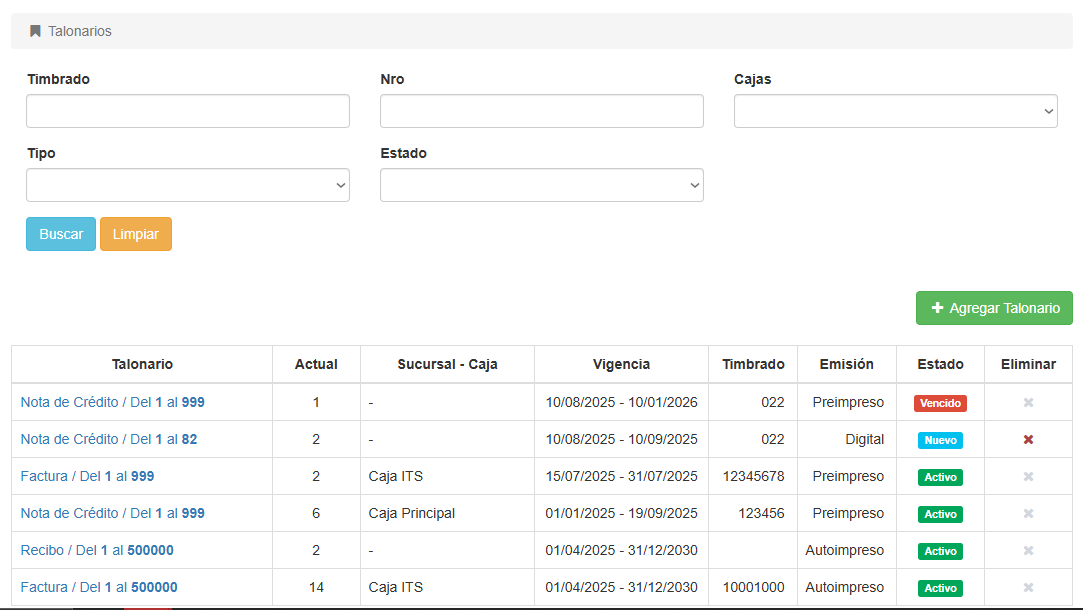Open Nota de Crédito / Del 1 al 82
The image size is (1083, 610).
108,439
